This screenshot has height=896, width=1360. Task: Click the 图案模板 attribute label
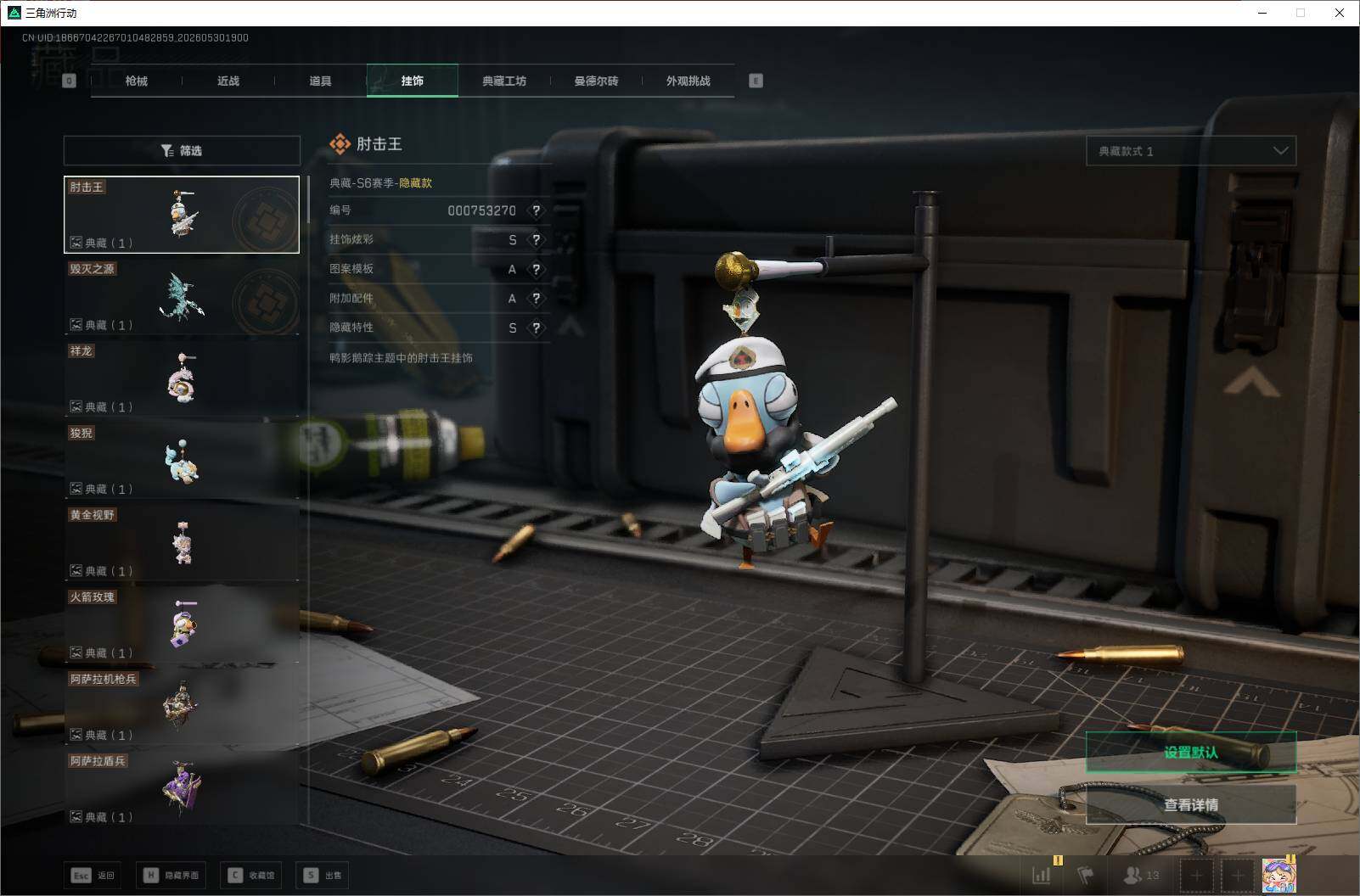pyautogui.click(x=351, y=269)
